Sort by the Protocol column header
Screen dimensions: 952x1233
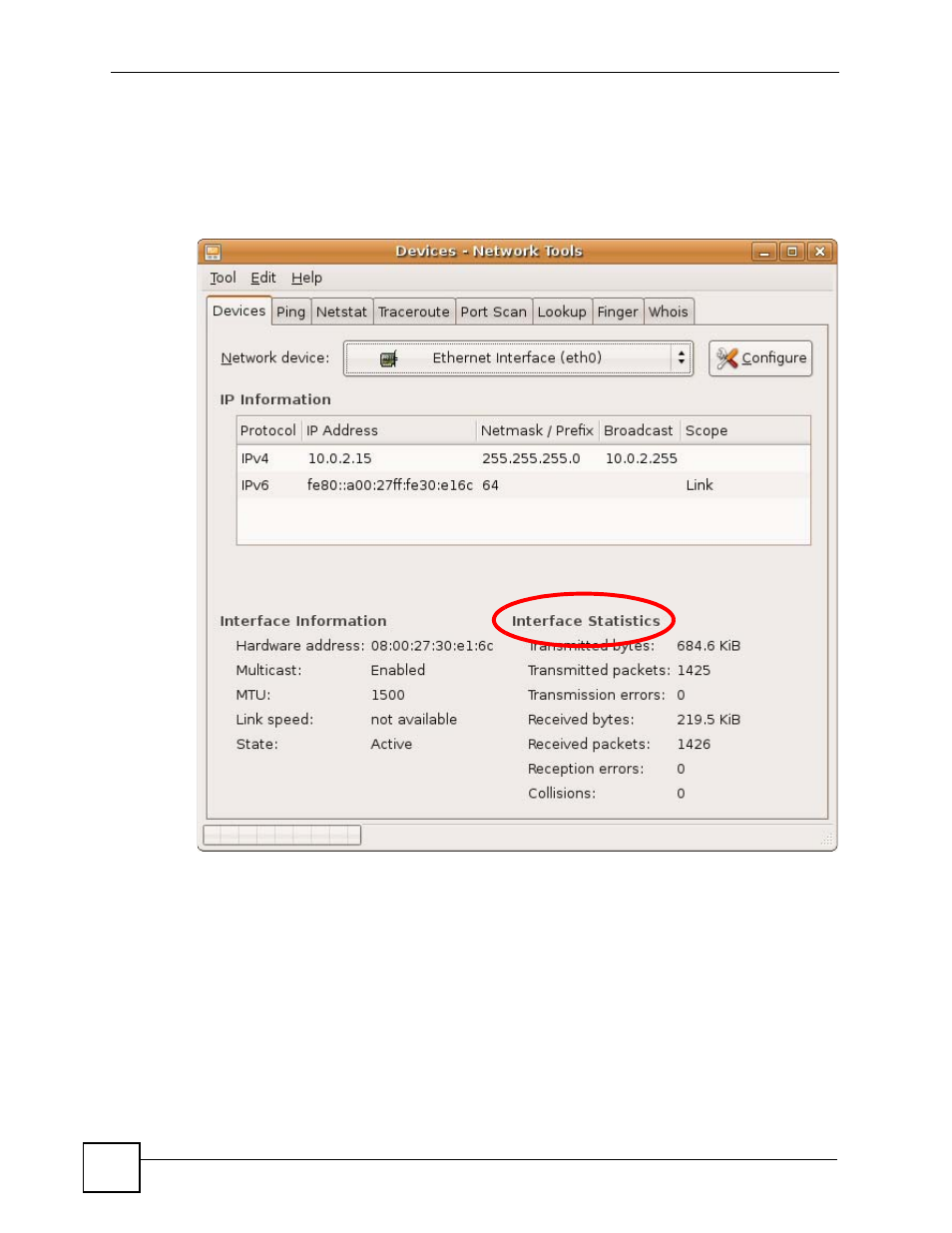[268, 430]
